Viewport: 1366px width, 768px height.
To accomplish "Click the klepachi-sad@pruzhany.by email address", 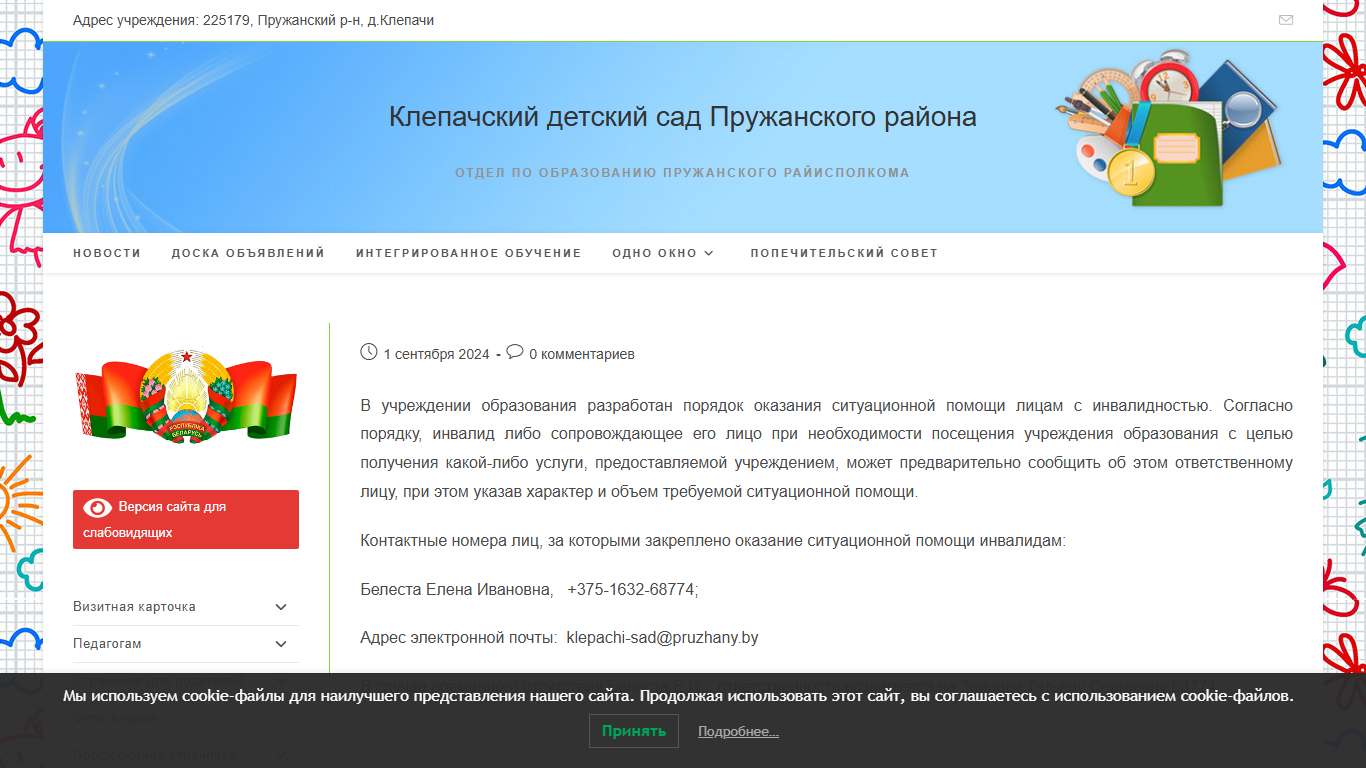I will [663, 637].
